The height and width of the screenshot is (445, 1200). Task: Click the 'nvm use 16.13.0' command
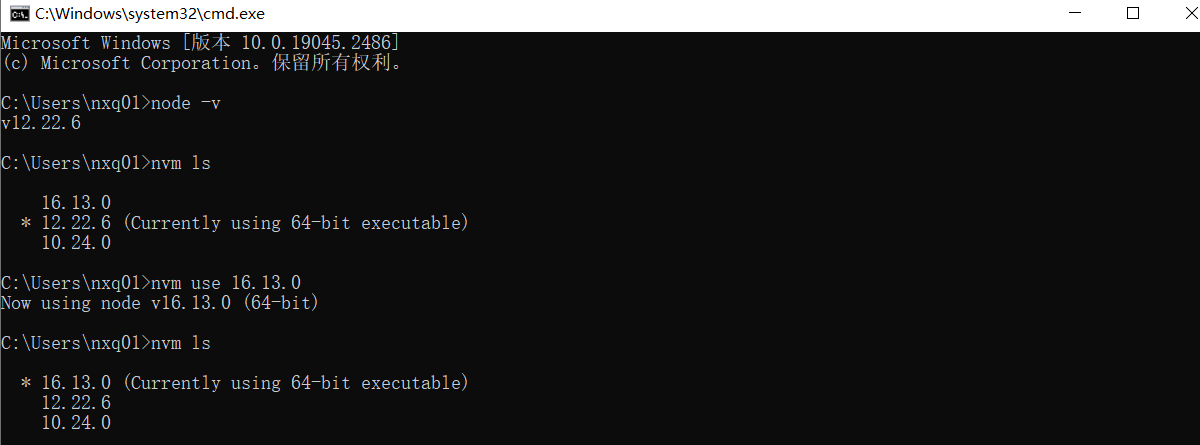click(225, 283)
